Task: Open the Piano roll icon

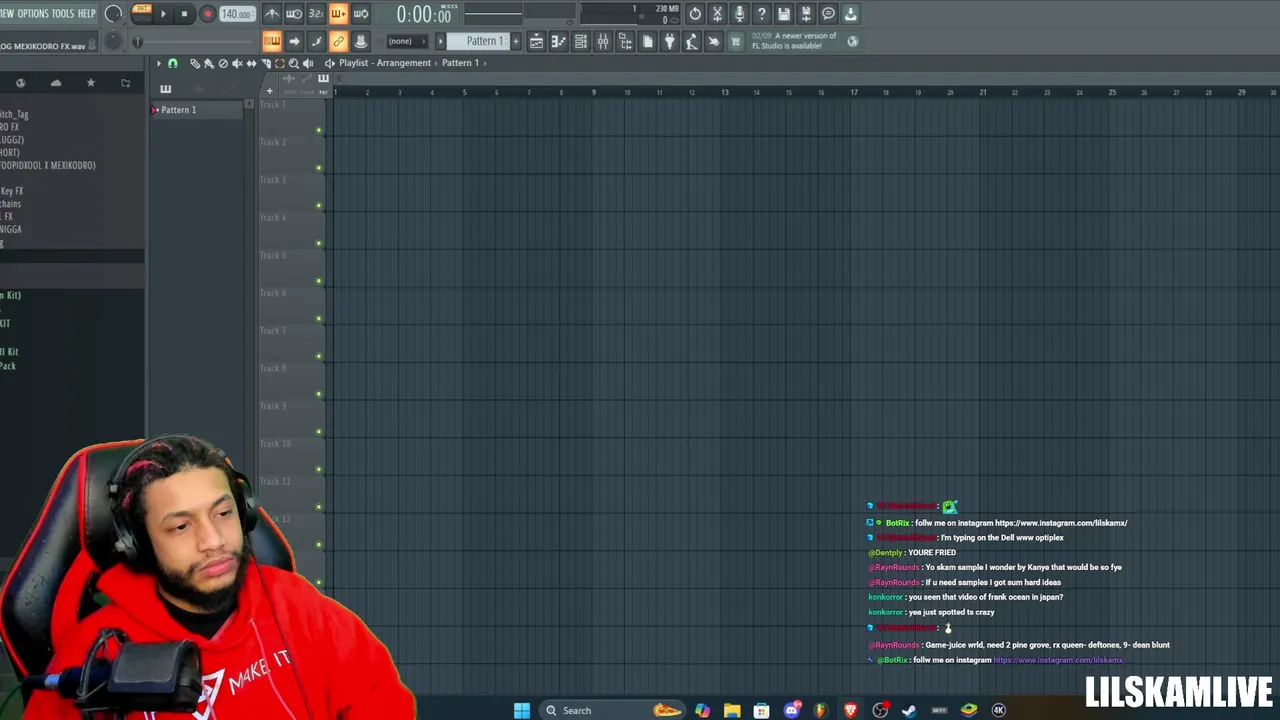Action: [x=558, y=41]
